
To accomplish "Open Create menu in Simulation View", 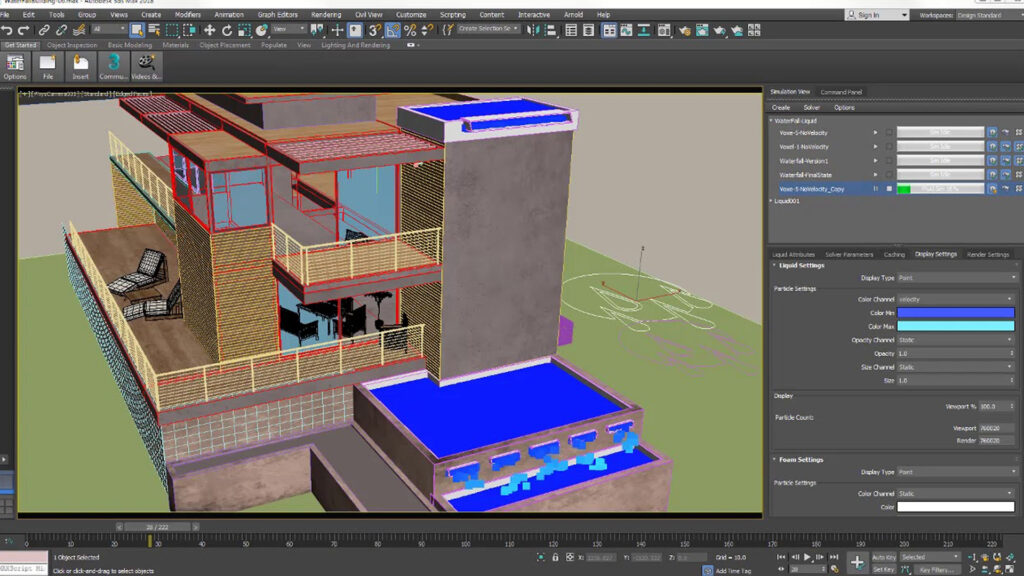I will pyautogui.click(x=780, y=108).
